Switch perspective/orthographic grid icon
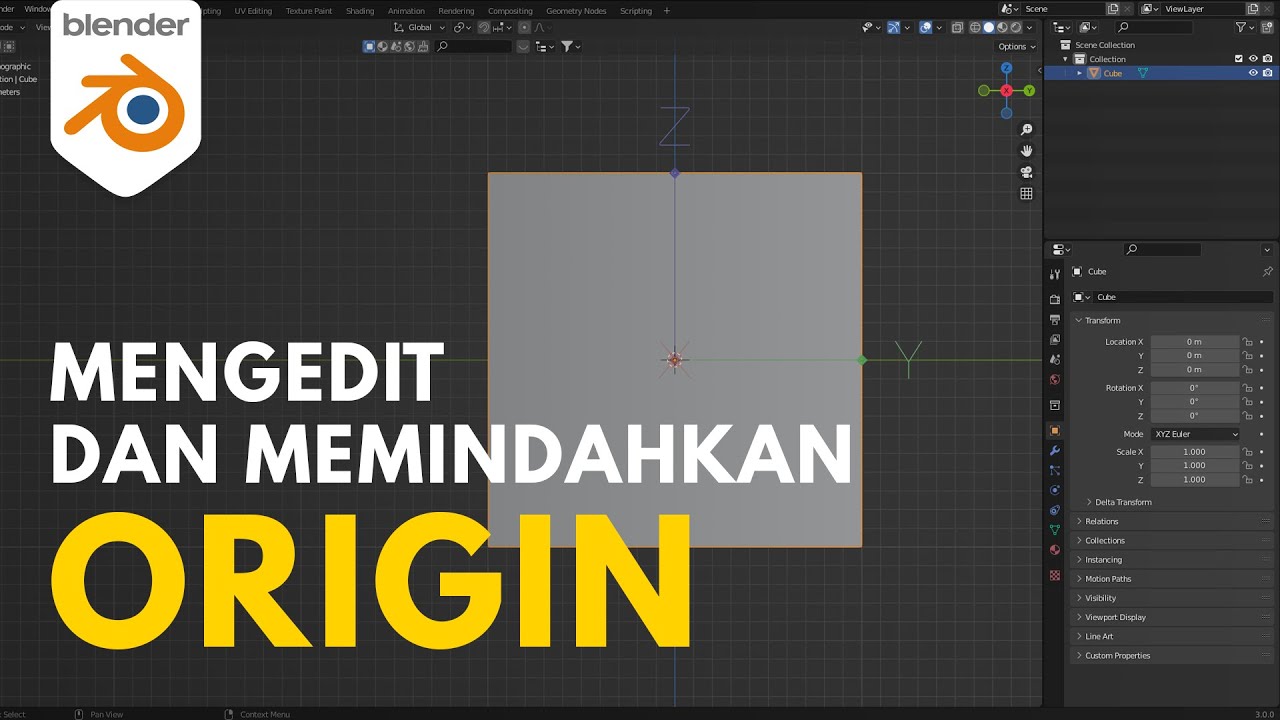 pos(1026,194)
